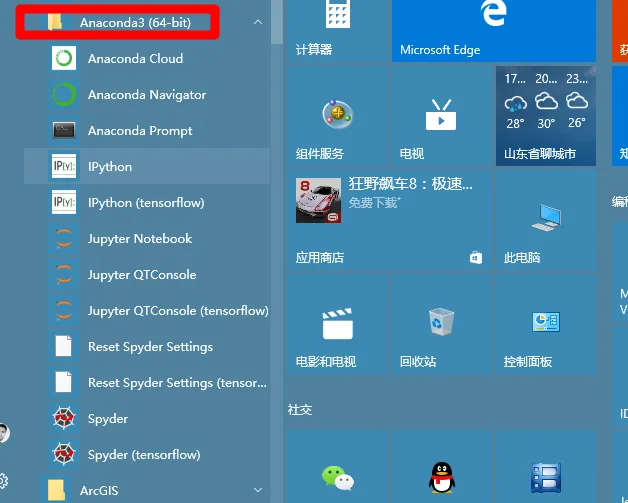
Task: Click the 社交 group heading
Action: tap(300, 410)
